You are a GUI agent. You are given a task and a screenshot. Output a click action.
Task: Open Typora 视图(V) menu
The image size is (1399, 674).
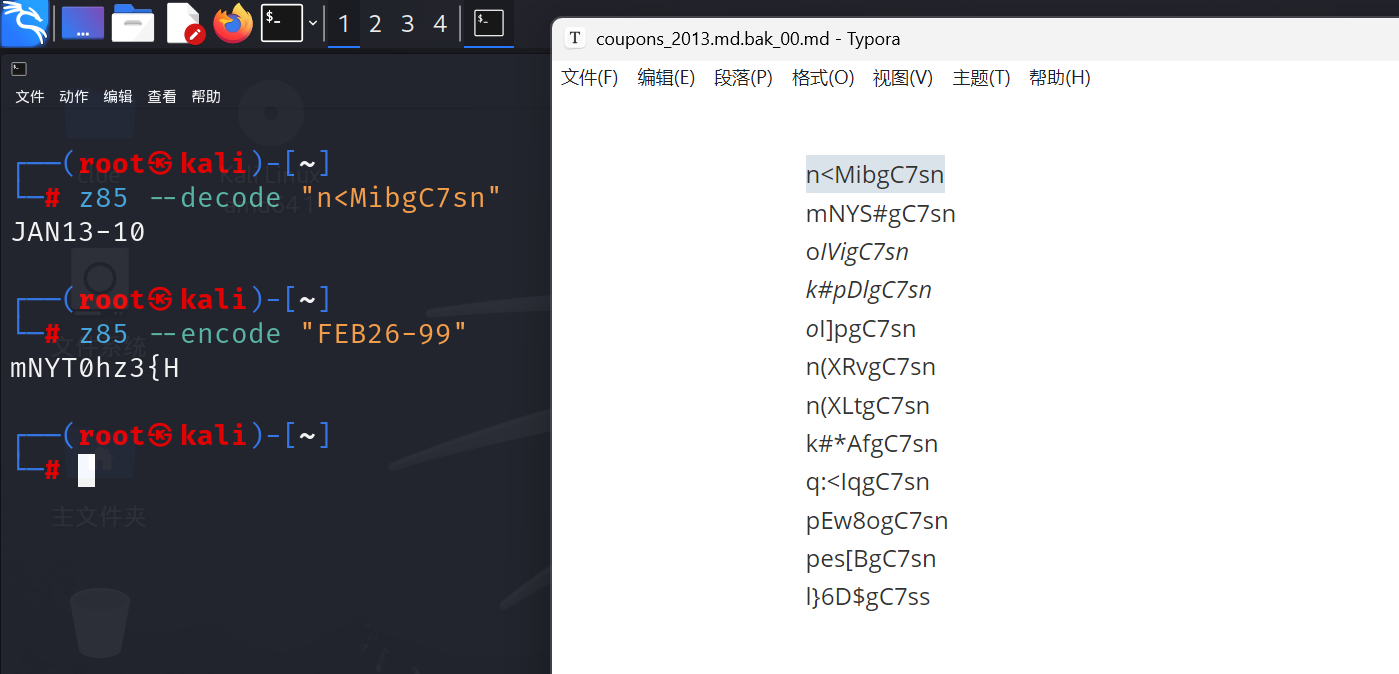point(903,78)
